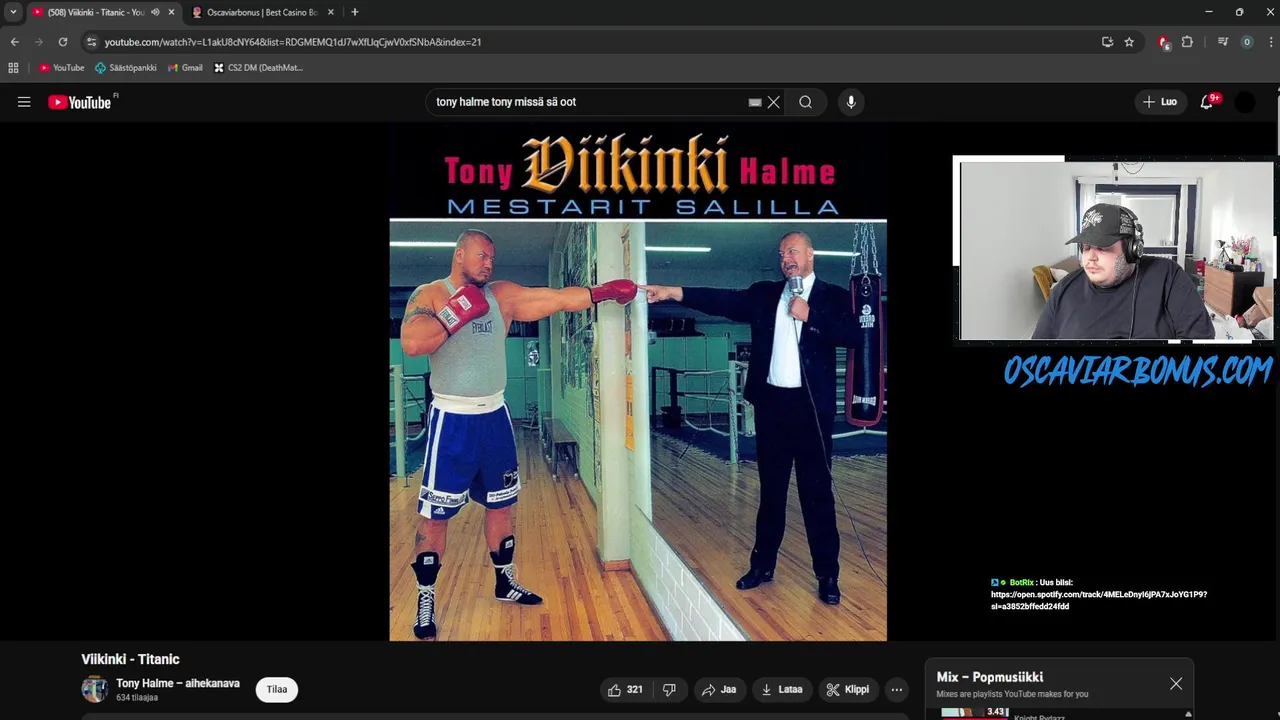Image resolution: width=1280 pixels, height=720 pixels.
Task: Click the 634 tilaajaa subscriber count
Action: pos(137,698)
